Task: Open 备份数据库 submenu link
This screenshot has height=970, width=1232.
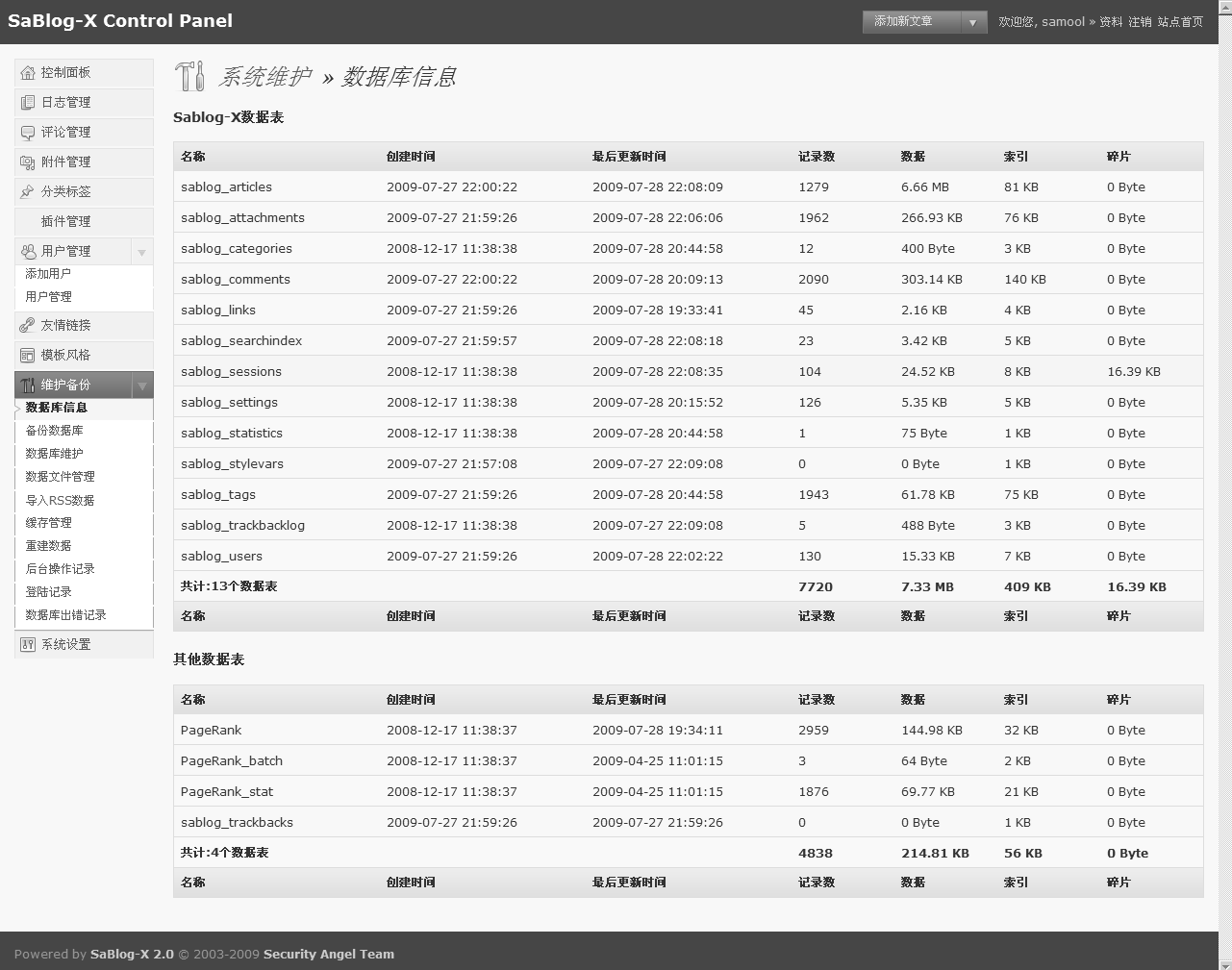Action: tap(54, 431)
